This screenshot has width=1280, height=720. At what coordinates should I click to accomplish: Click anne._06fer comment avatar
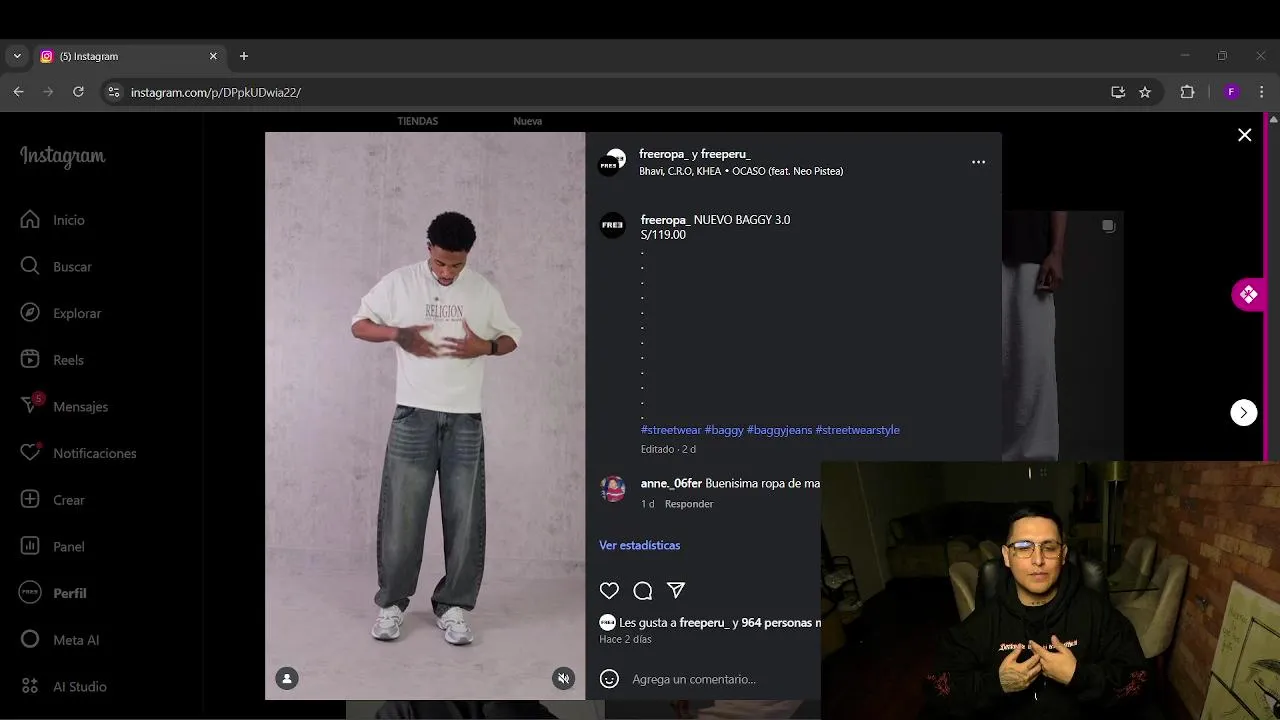click(x=612, y=489)
